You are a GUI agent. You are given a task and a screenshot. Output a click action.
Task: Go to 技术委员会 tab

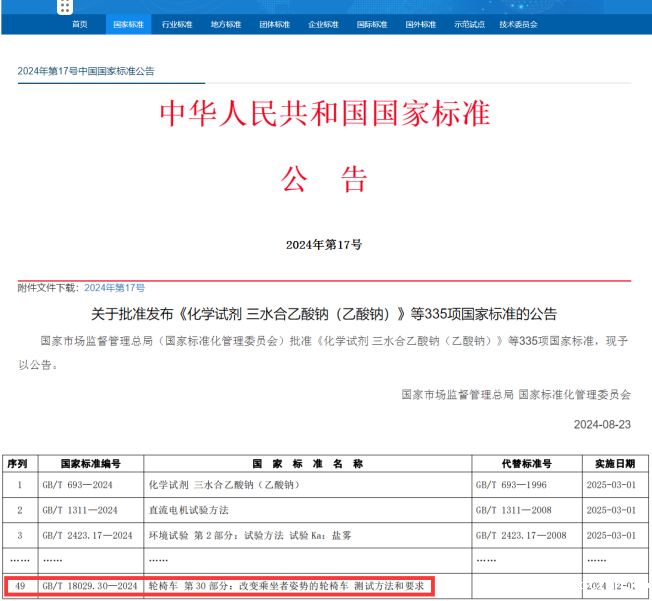point(518,23)
